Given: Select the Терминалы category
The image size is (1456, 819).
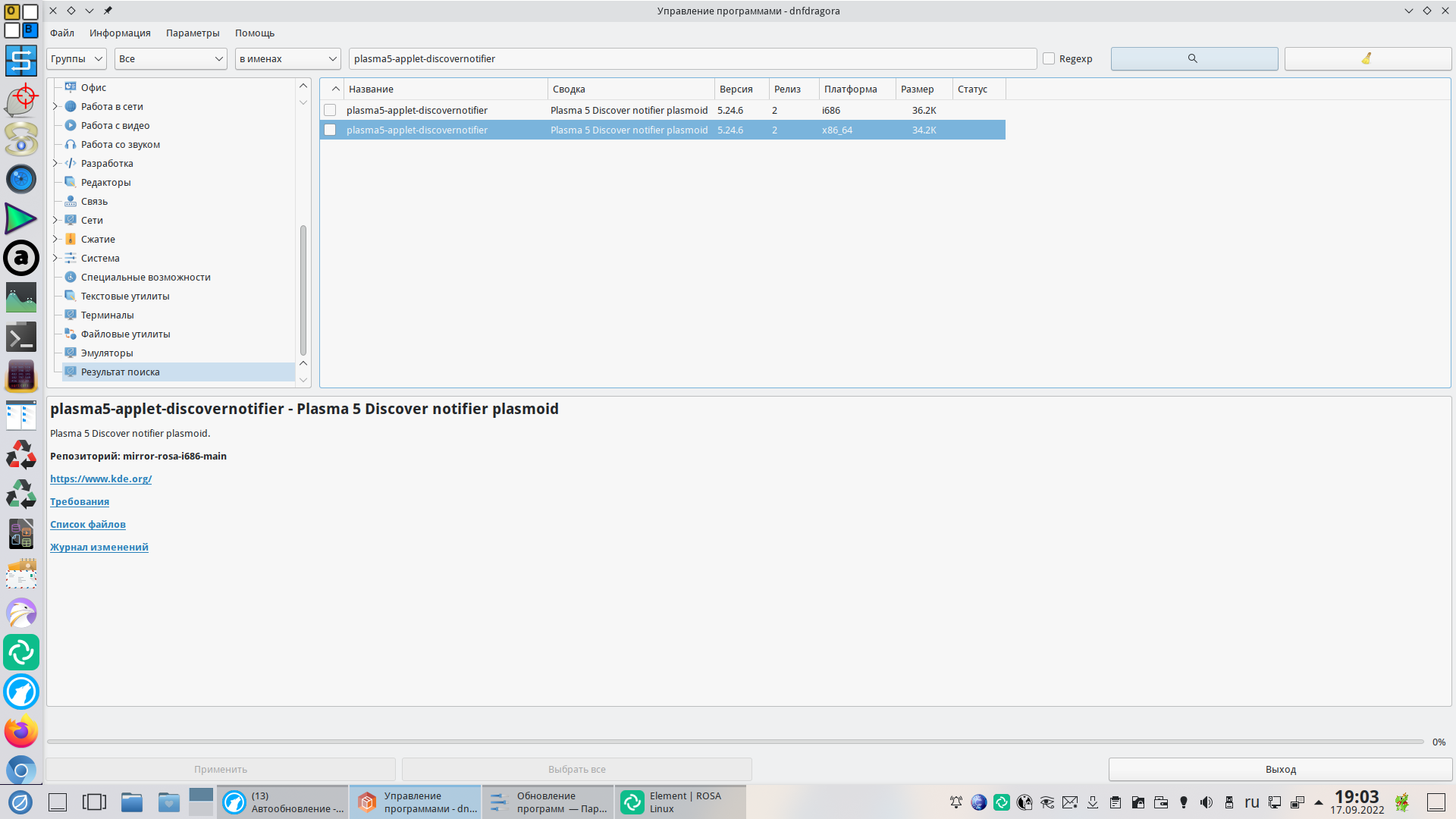Looking at the screenshot, I should click(107, 315).
